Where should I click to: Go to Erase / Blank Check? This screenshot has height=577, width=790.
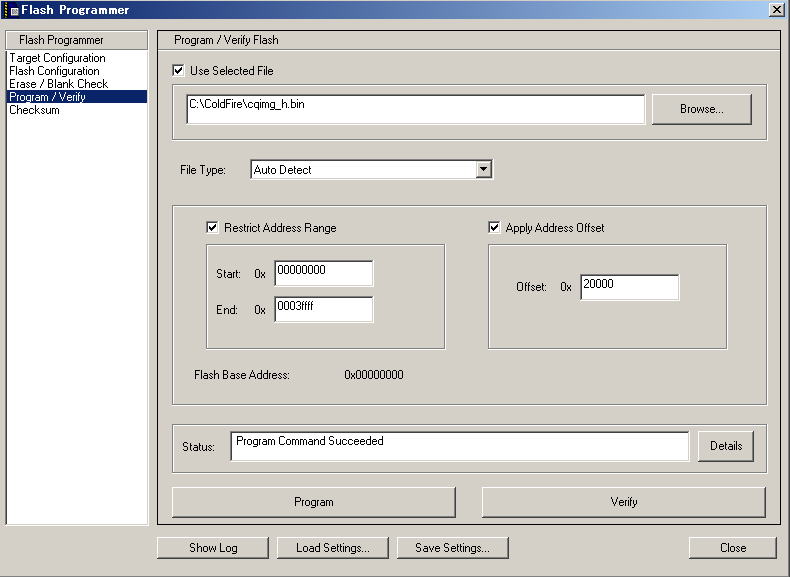[x=58, y=84]
